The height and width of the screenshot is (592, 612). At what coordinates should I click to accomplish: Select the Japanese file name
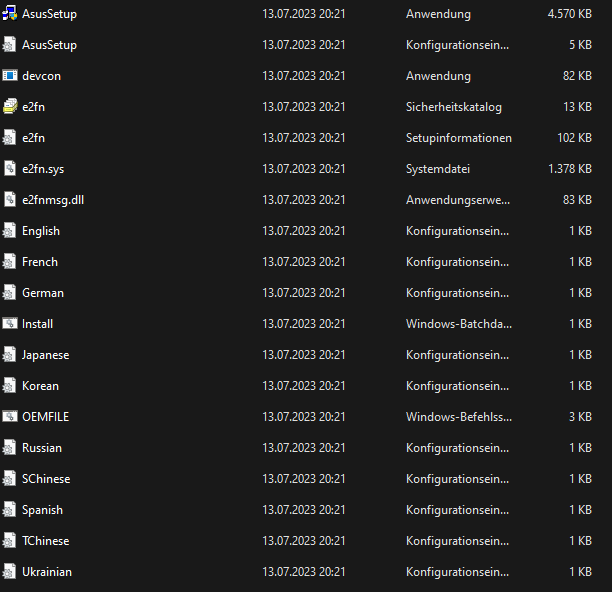[46, 355]
